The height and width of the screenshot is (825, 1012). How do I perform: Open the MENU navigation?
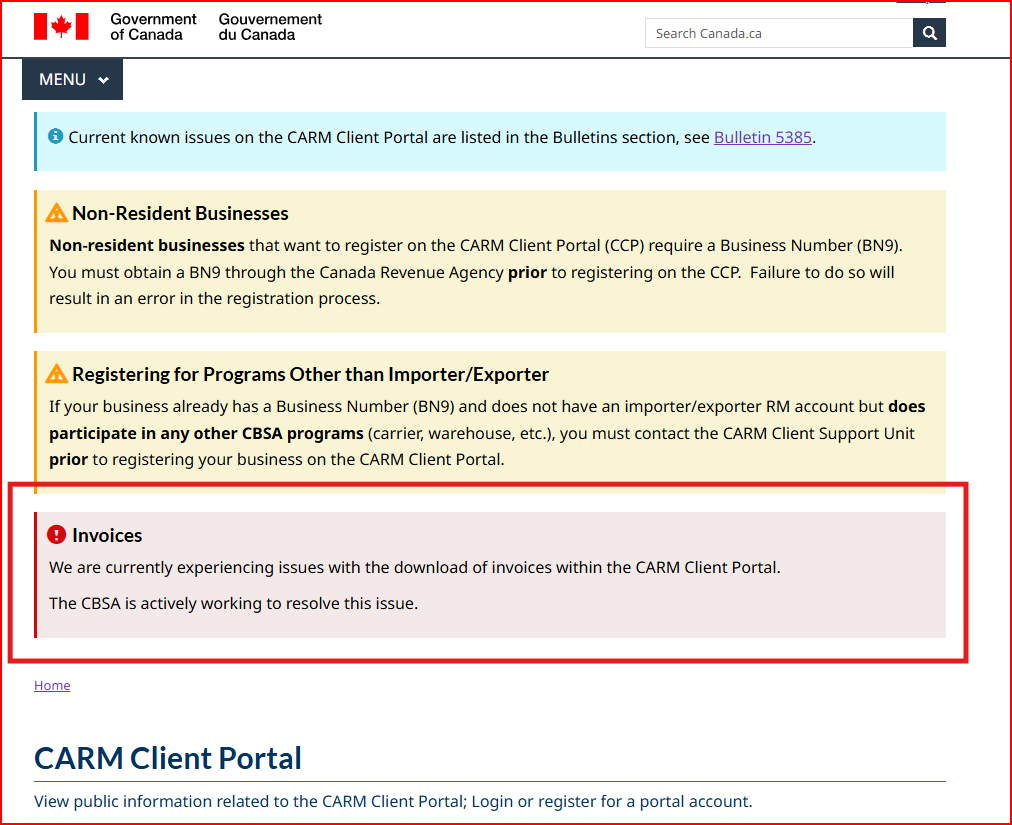(63, 79)
